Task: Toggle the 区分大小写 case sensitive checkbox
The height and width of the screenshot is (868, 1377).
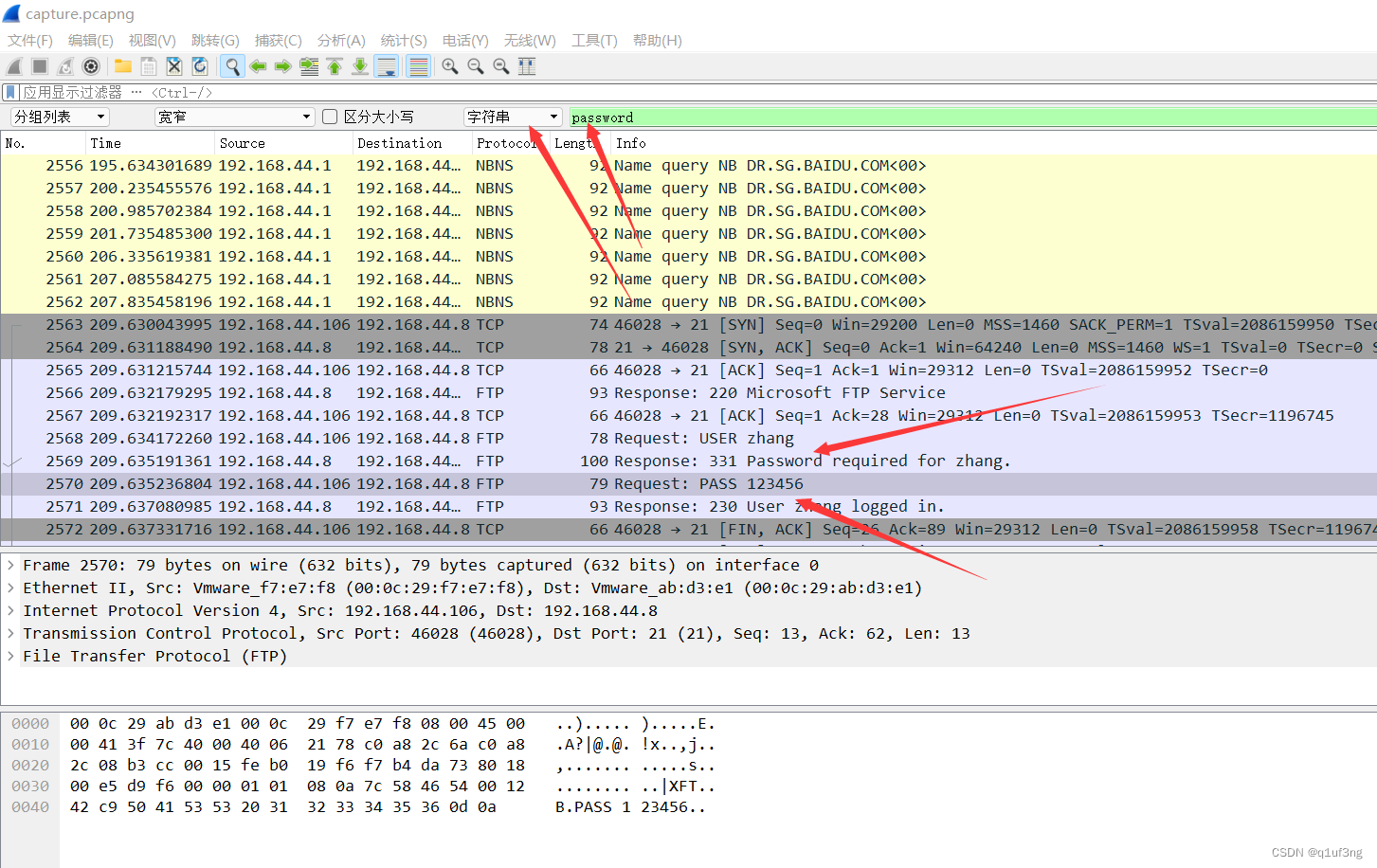Action: click(330, 117)
